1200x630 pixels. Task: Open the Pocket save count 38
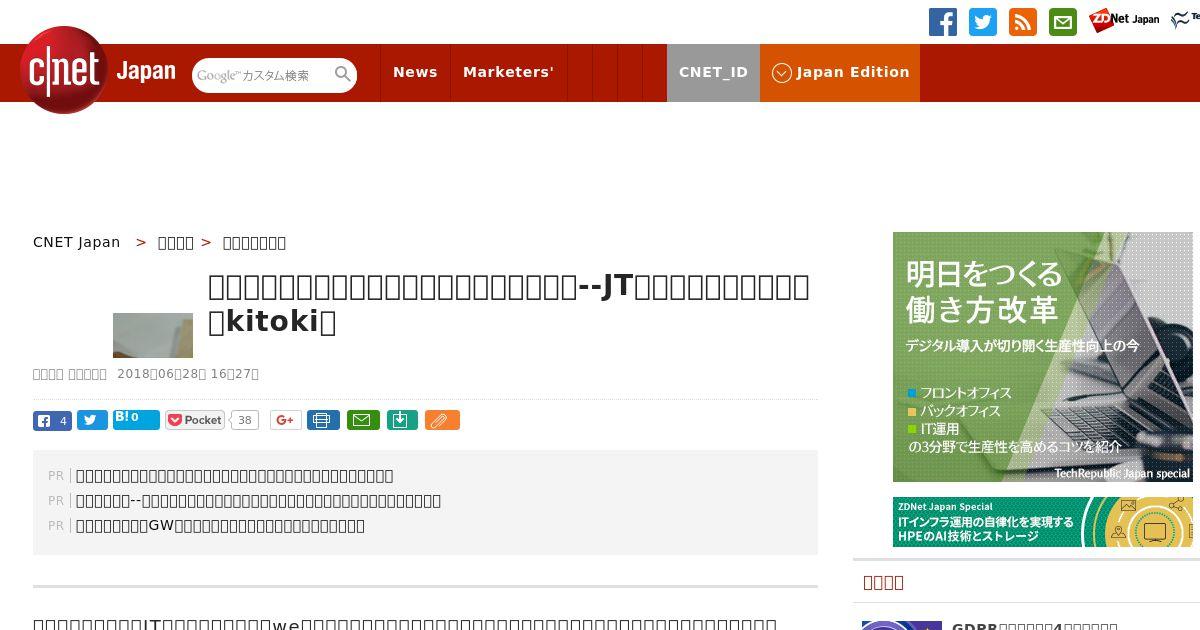pos(244,420)
